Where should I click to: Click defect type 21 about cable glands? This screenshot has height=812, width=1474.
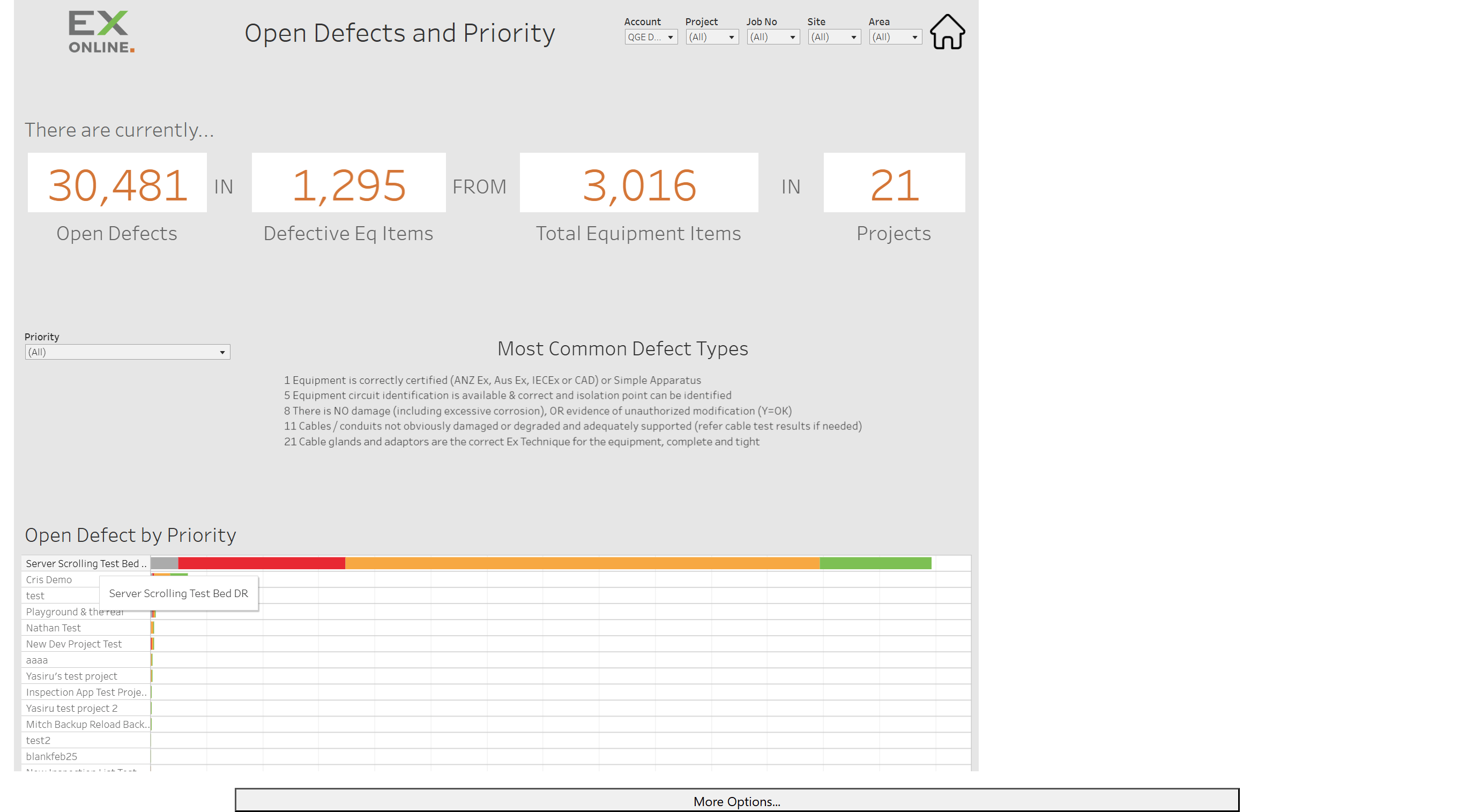(522, 441)
